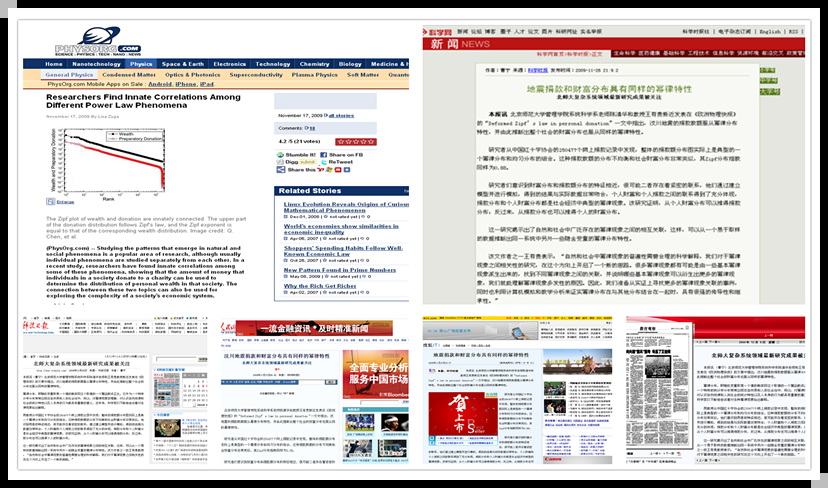828x488 pixels.
Task: Select Condensed Matter subcategory
Action: [x=129, y=75]
